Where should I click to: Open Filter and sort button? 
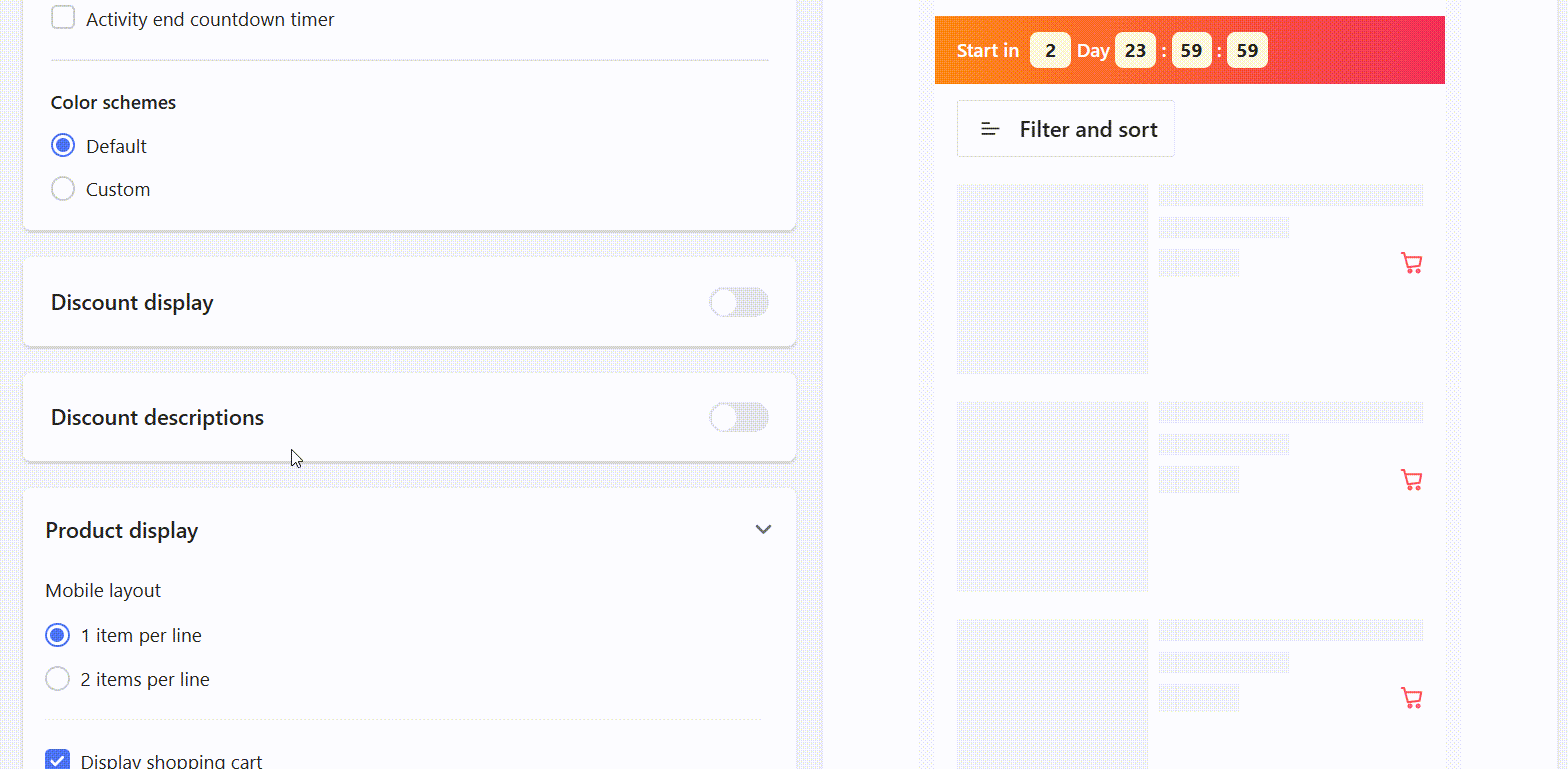(1066, 129)
